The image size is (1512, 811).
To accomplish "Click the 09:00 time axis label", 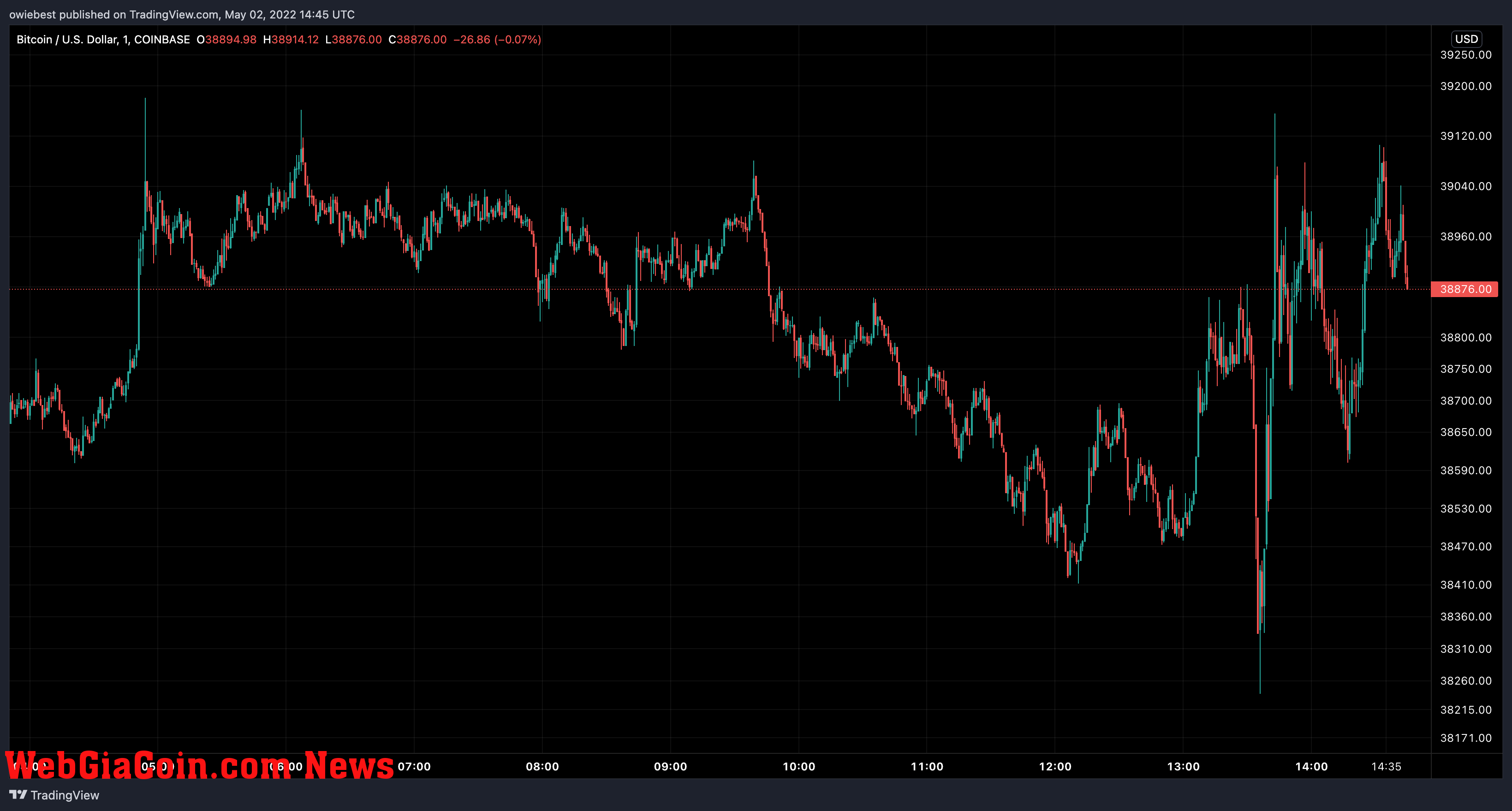I will pyautogui.click(x=670, y=766).
